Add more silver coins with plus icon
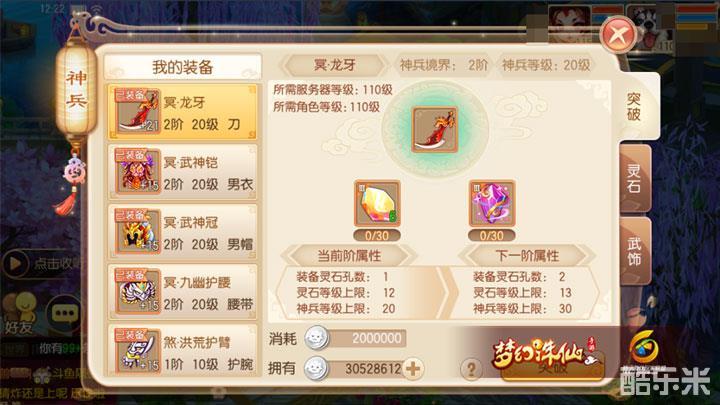The width and height of the screenshot is (720, 405). (x=413, y=368)
